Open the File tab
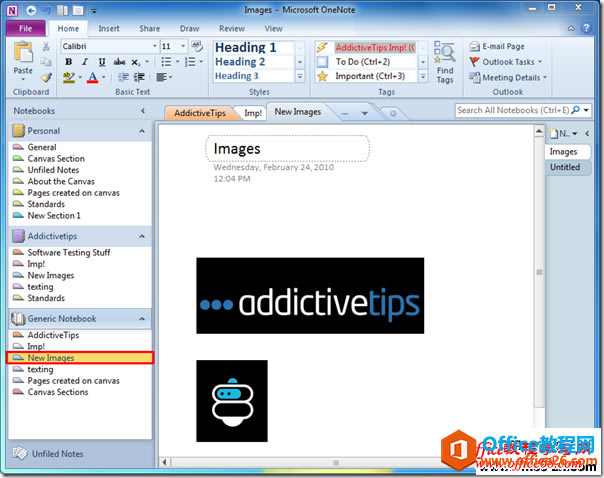604x478 pixels. pyautogui.click(x=25, y=29)
